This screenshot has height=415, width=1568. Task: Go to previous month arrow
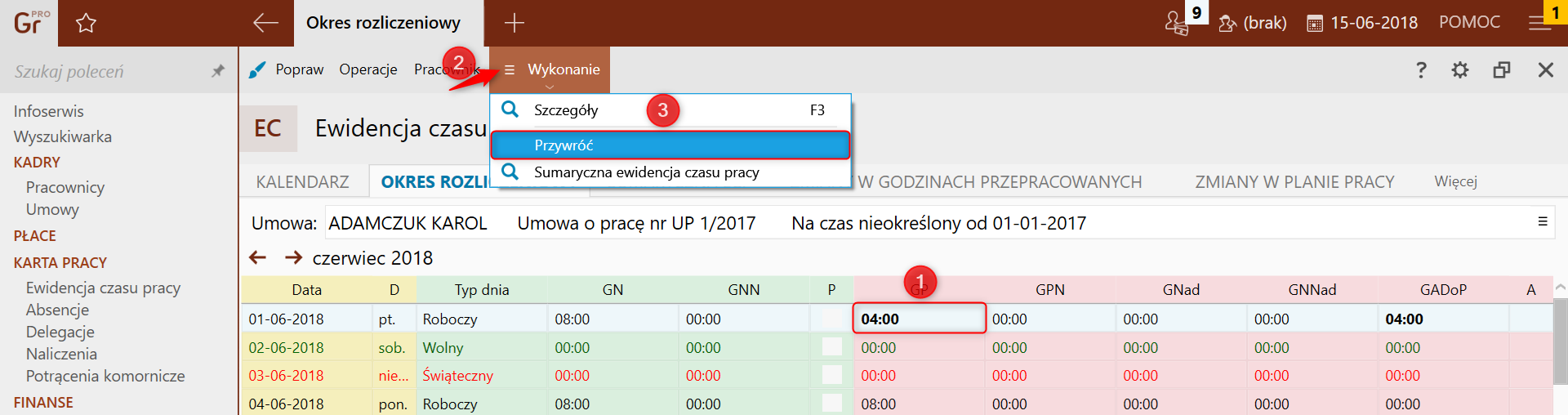coord(258,258)
